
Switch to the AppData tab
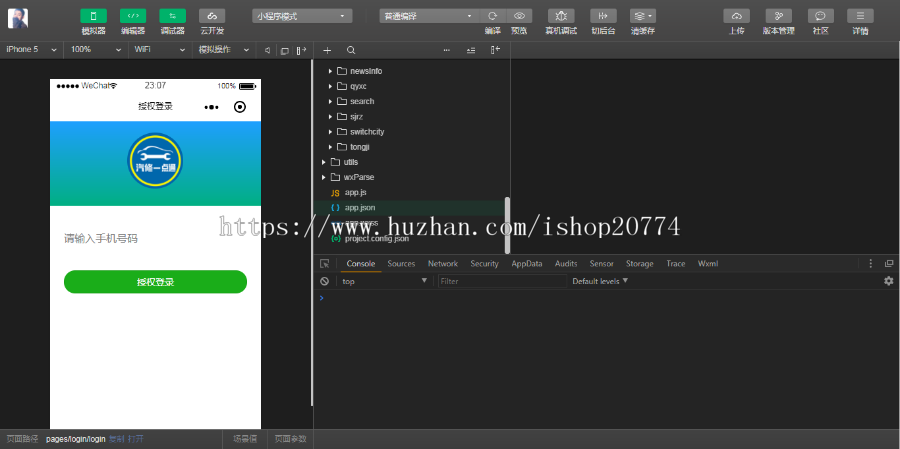click(526, 264)
